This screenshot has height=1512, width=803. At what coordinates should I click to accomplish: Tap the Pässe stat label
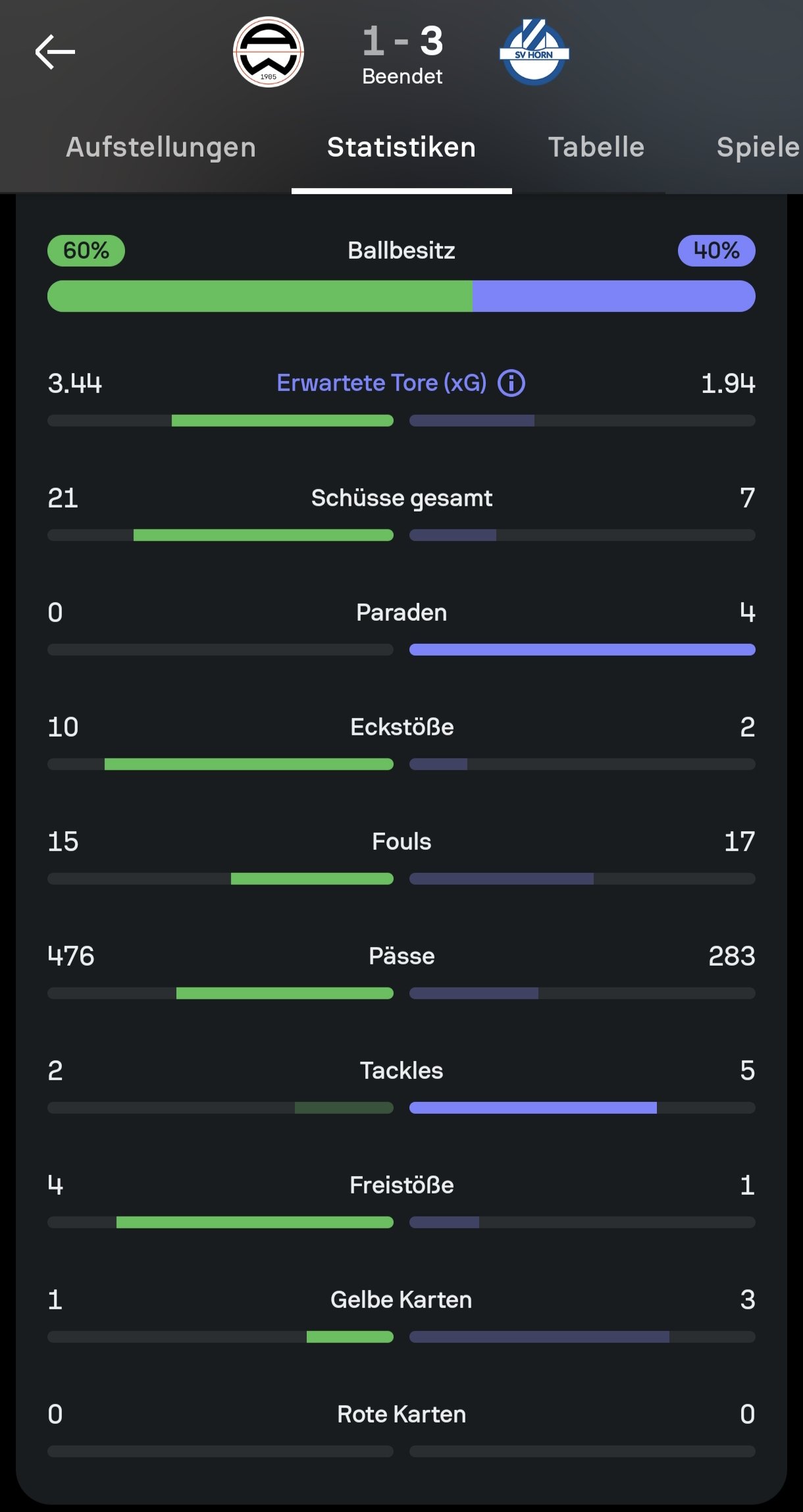(401, 956)
